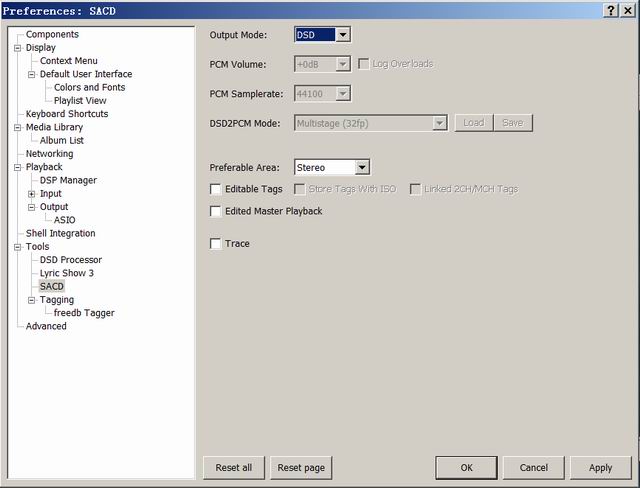Collapse the Tools tree node
Viewport: 640px width, 488px height.
point(17,247)
